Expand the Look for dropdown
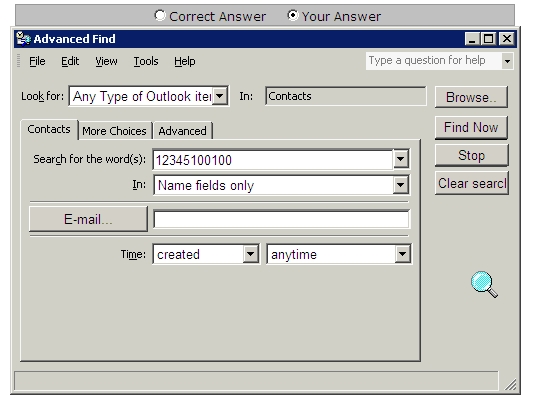This screenshot has height=398, width=533. 220,96
